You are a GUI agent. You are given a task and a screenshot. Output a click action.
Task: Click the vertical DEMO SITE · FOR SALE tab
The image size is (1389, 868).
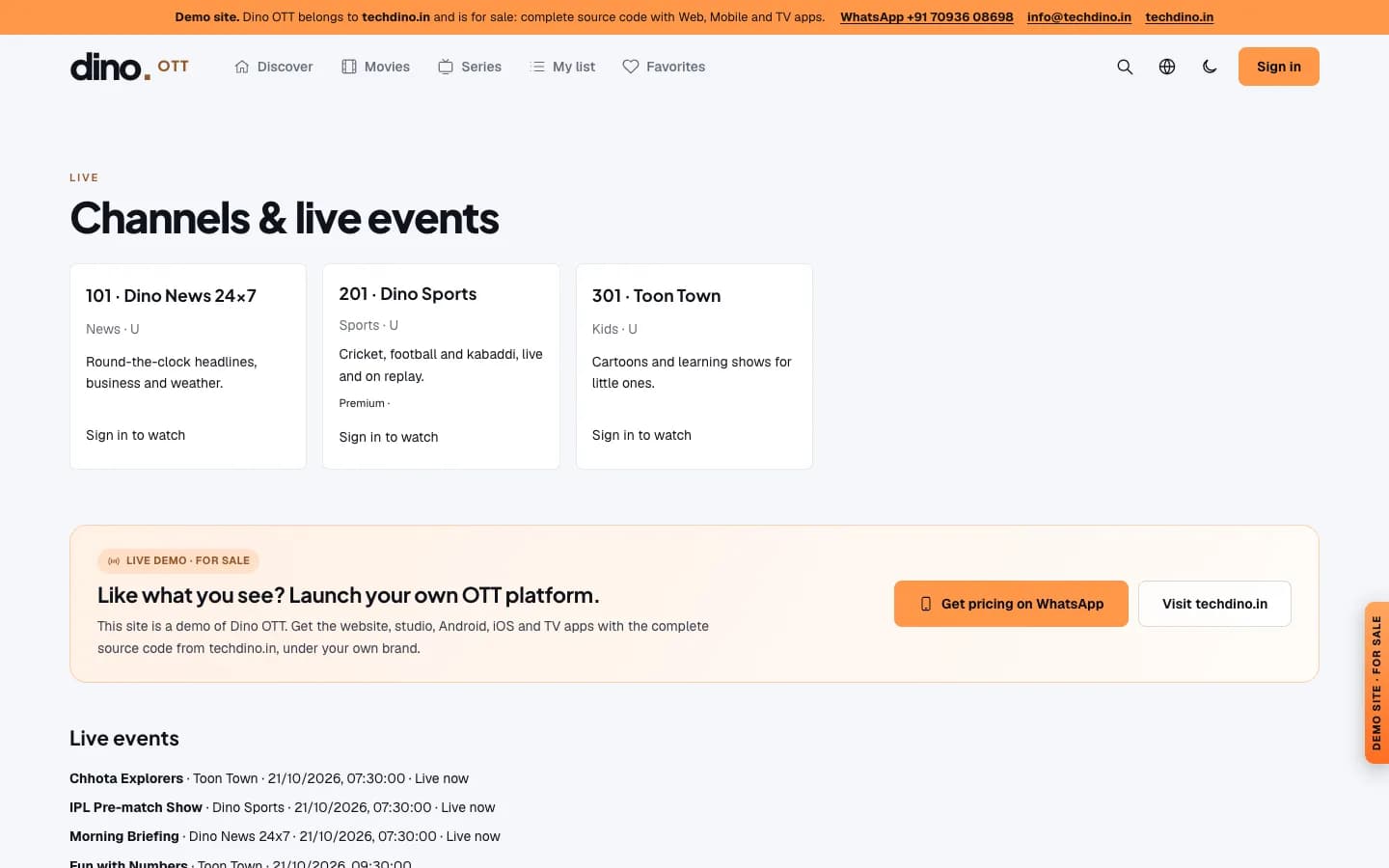pos(1376,683)
